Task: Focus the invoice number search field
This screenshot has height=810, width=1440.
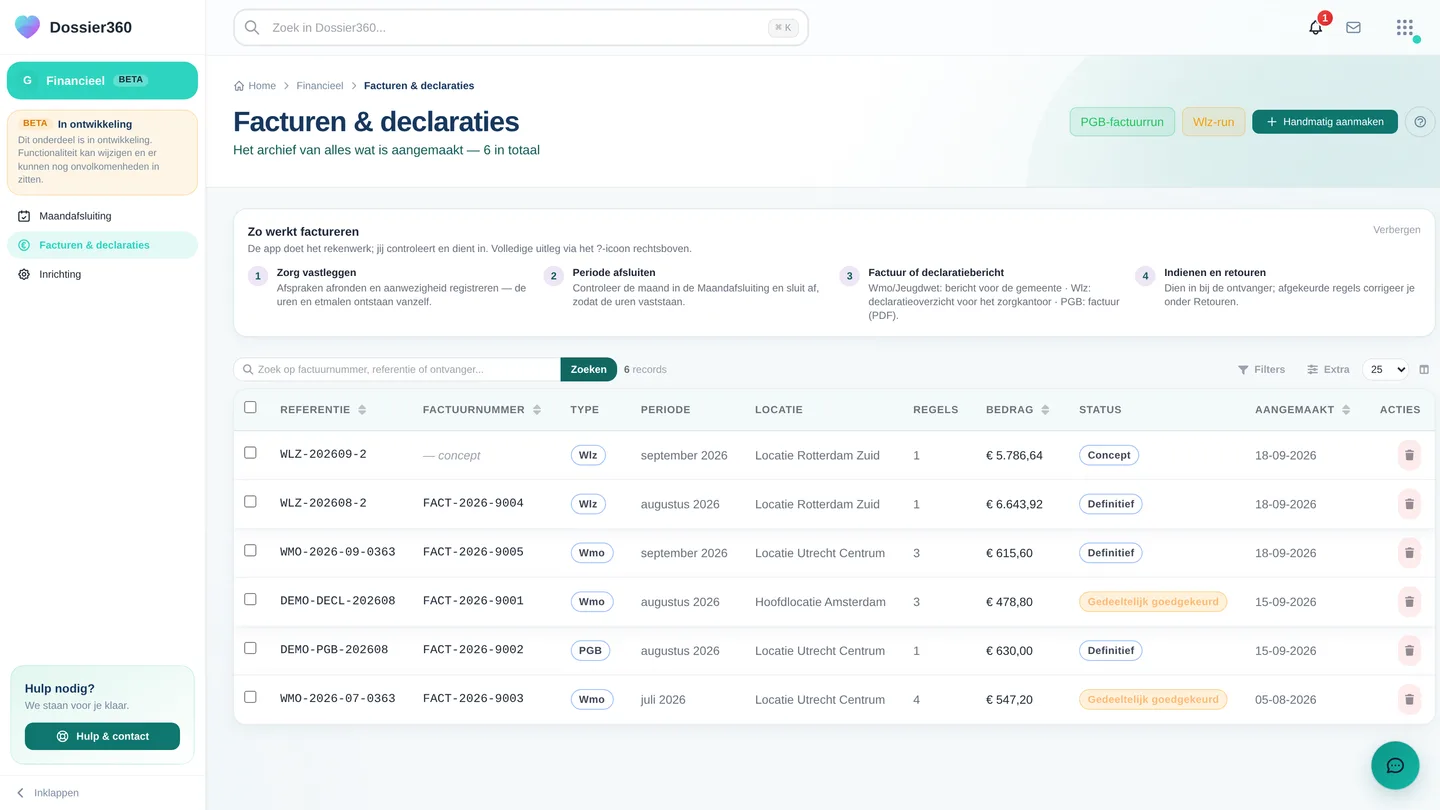Action: pyautogui.click(x=397, y=370)
